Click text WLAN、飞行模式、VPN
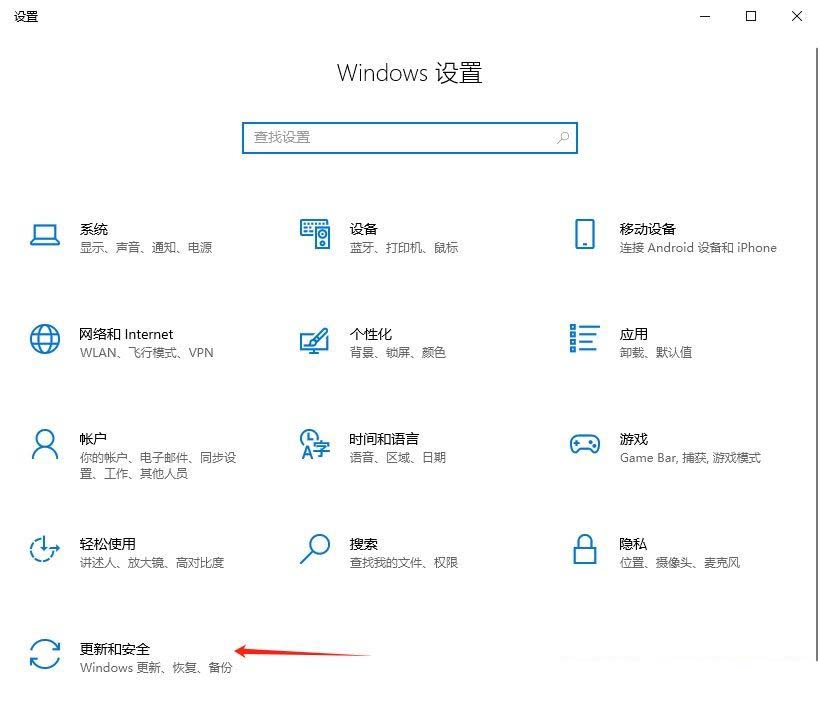Image resolution: width=820 pixels, height=707 pixels. [x=146, y=352]
